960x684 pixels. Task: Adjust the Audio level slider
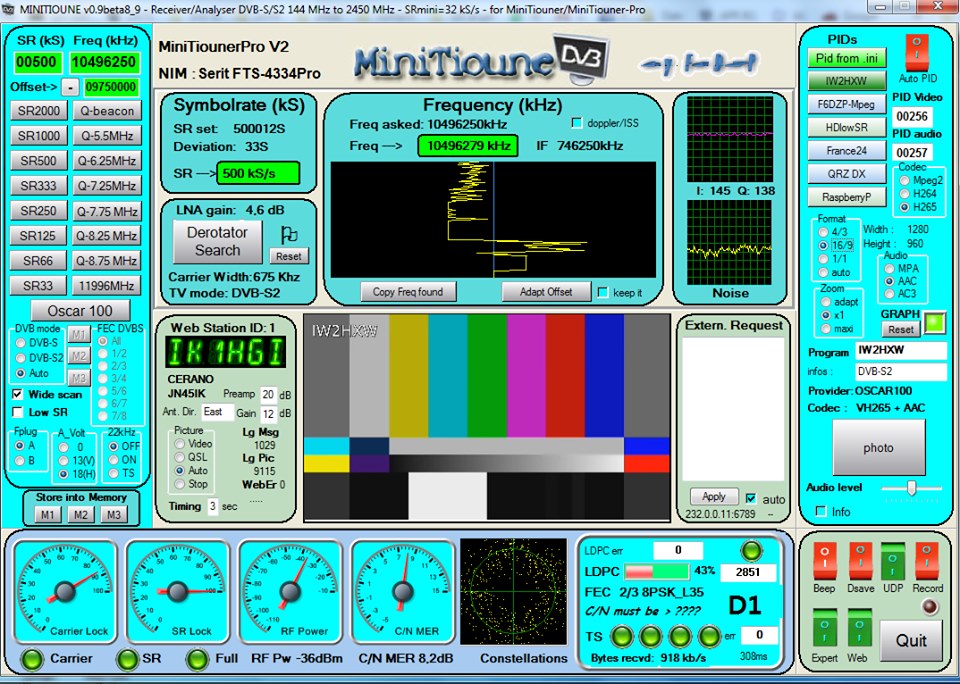(912, 488)
